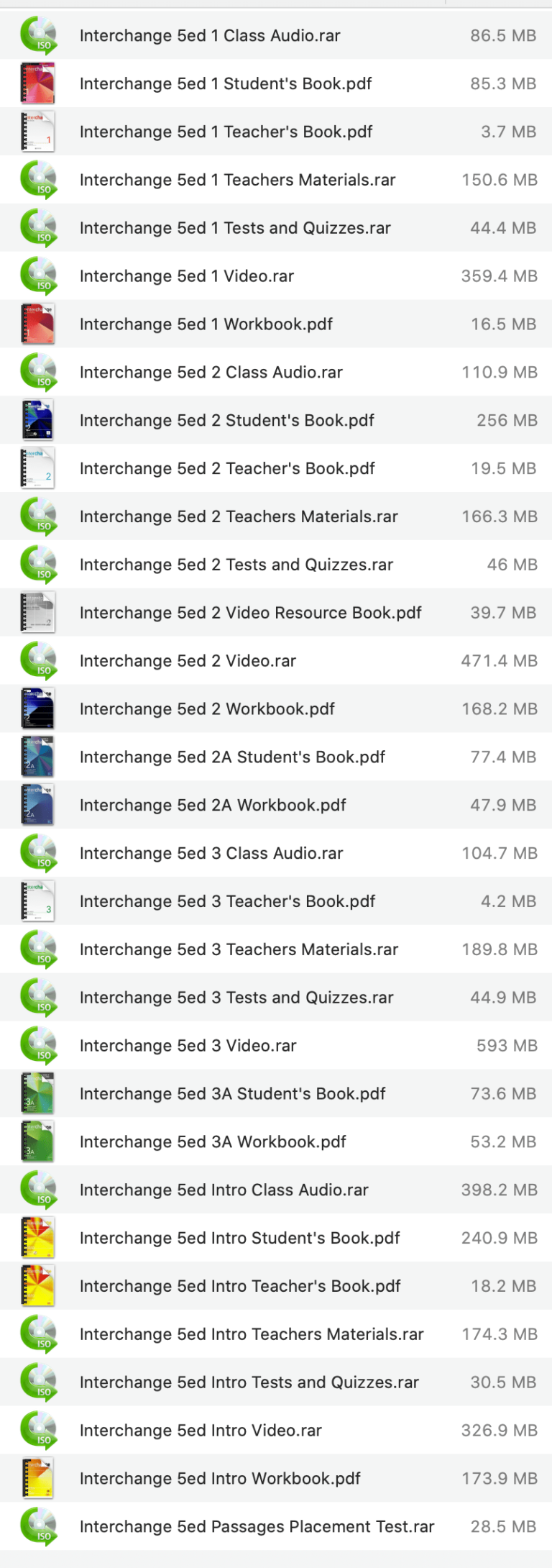Click the red book thumbnail of Interchange 5ed 1 Student's Book
The width and height of the screenshot is (552, 1568).
pos(37,83)
